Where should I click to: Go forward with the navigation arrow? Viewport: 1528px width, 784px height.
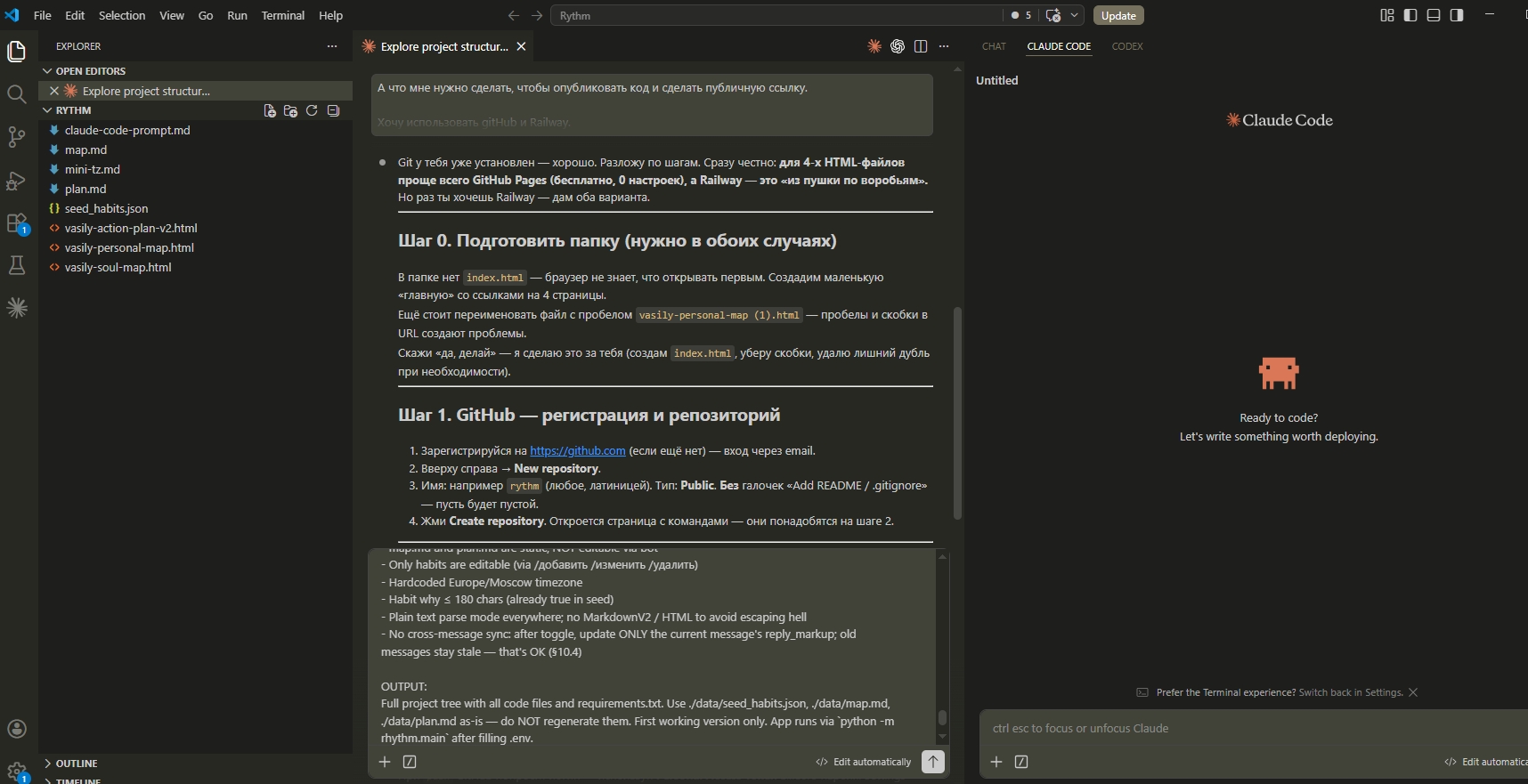(x=537, y=15)
